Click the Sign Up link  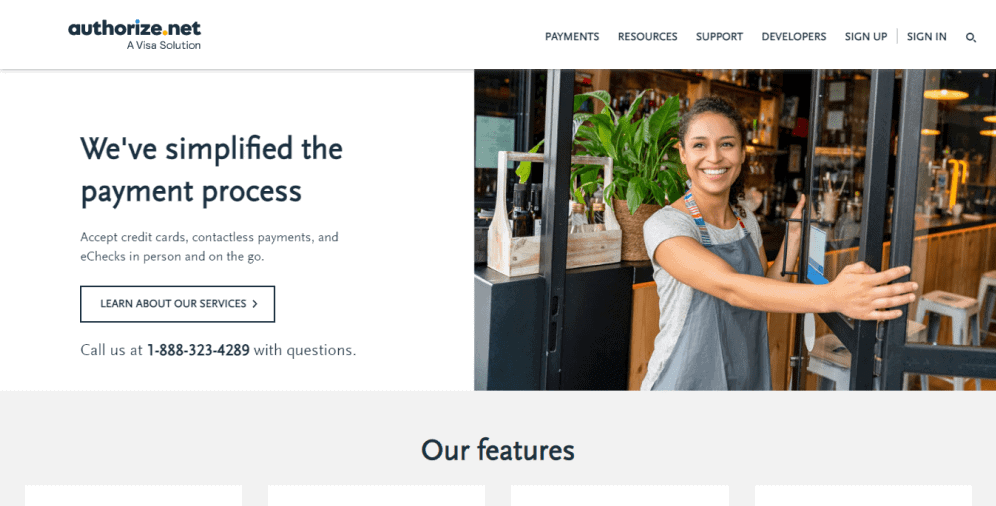coord(865,37)
